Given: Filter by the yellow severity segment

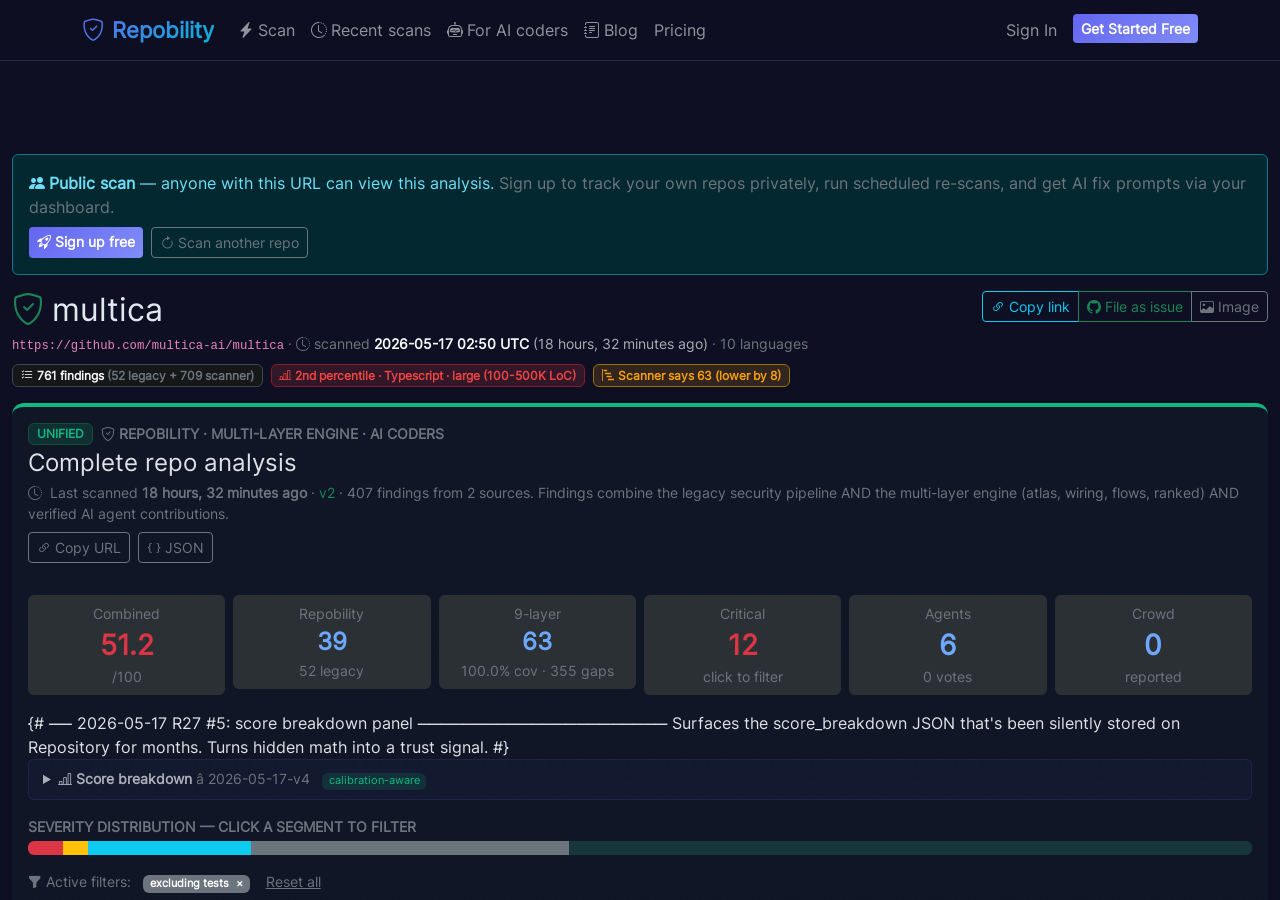Looking at the screenshot, I should tap(75, 848).
